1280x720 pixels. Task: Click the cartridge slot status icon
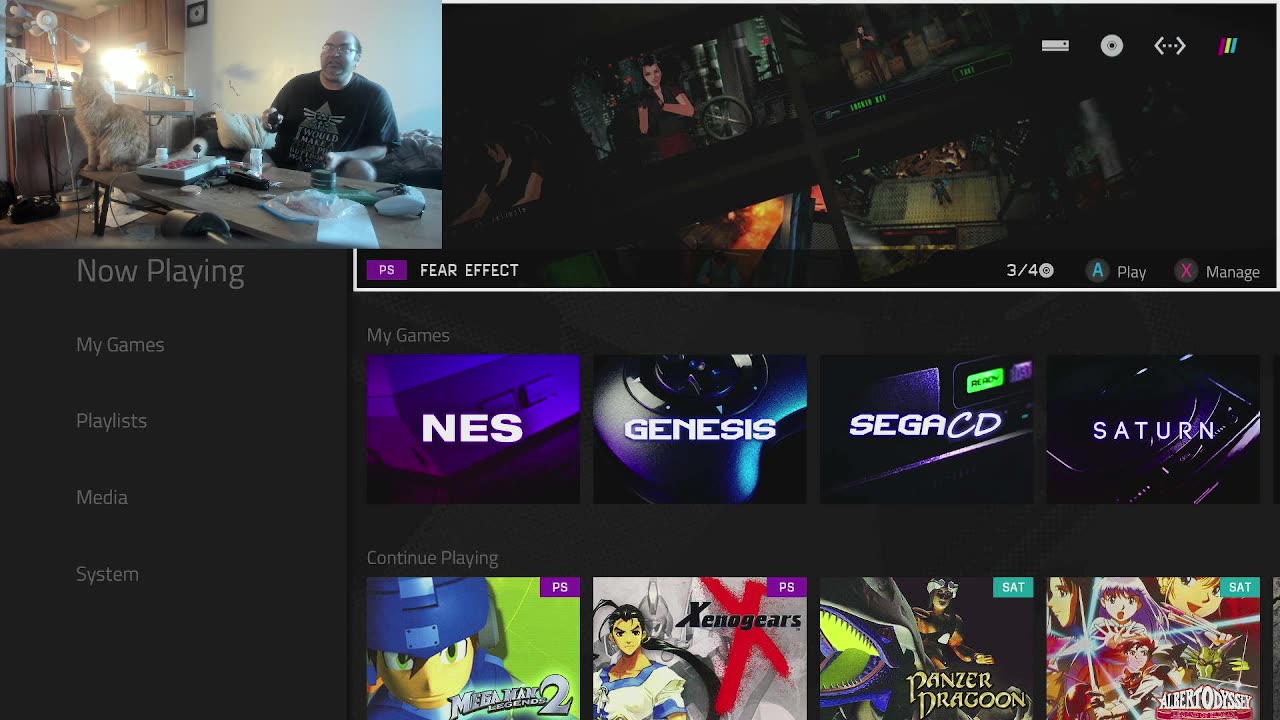tap(1055, 45)
